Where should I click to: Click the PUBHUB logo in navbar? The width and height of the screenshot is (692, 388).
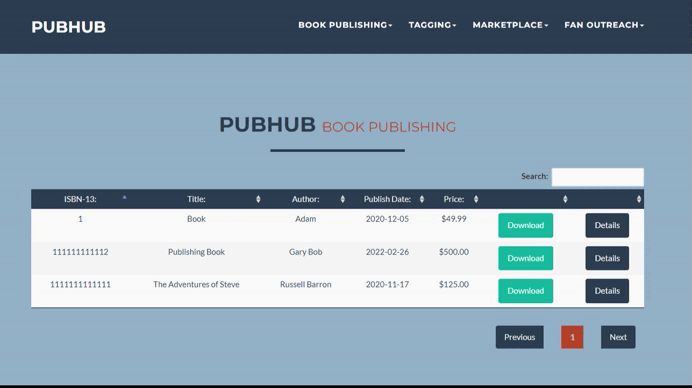(x=68, y=27)
